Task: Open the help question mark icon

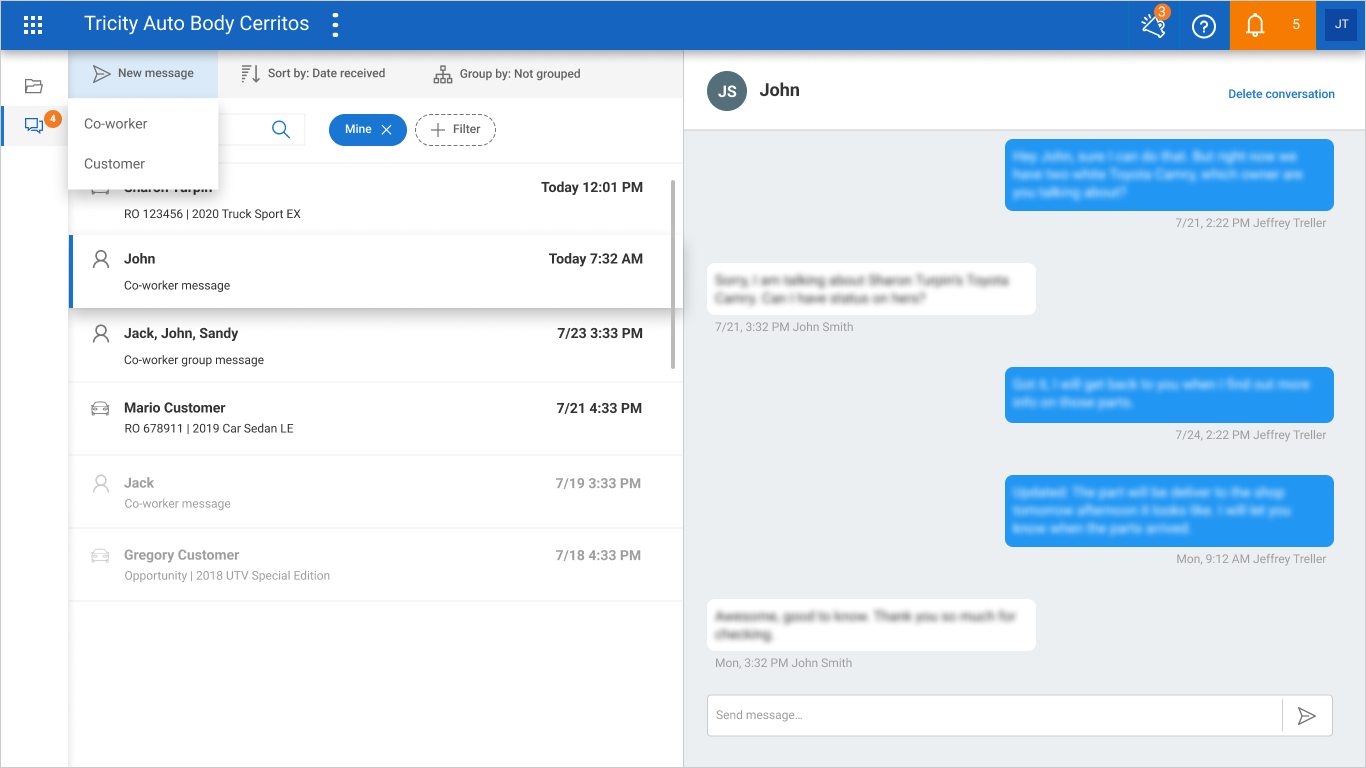Action: coord(1204,26)
